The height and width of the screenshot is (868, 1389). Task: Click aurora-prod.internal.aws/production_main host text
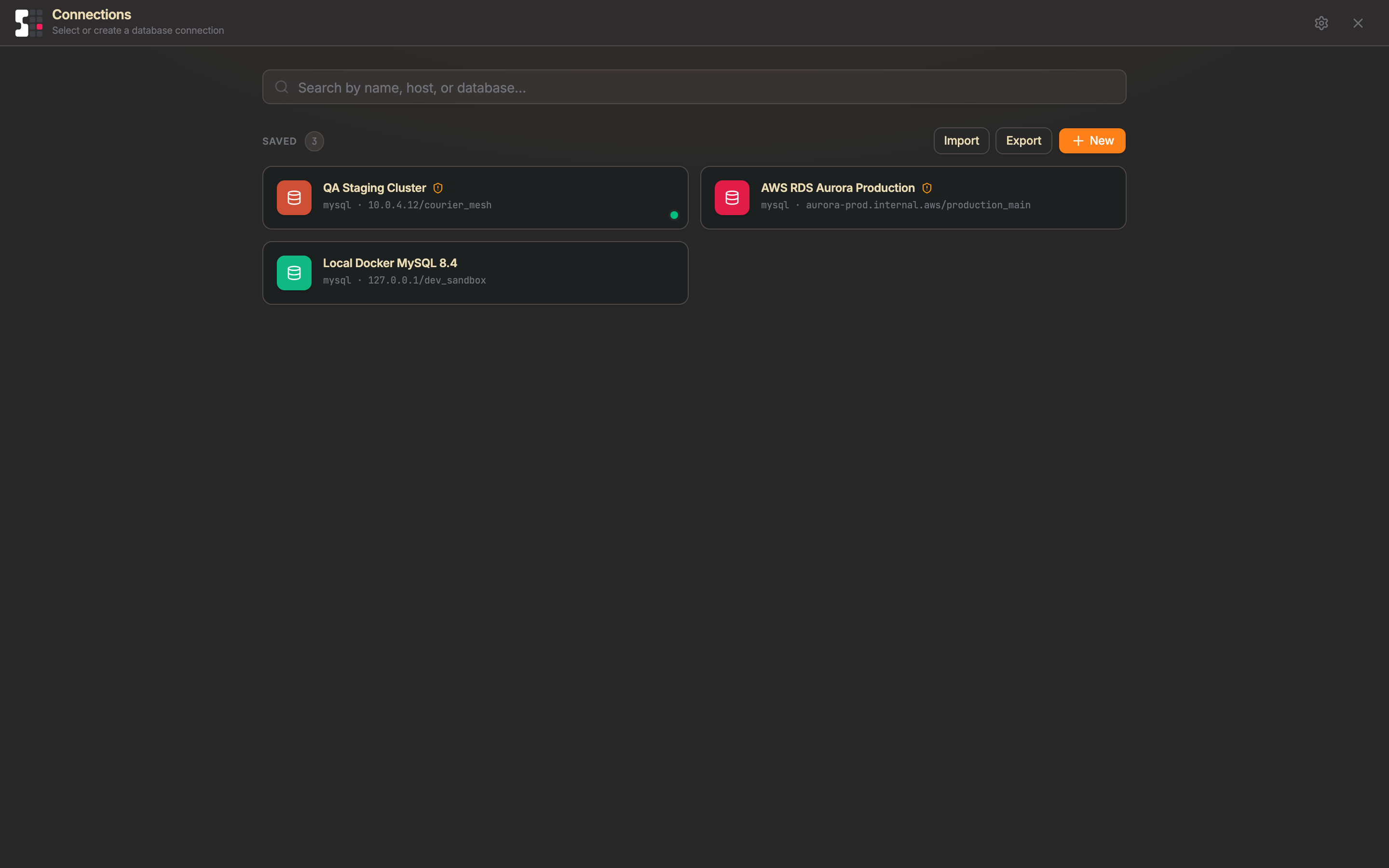(x=918, y=205)
